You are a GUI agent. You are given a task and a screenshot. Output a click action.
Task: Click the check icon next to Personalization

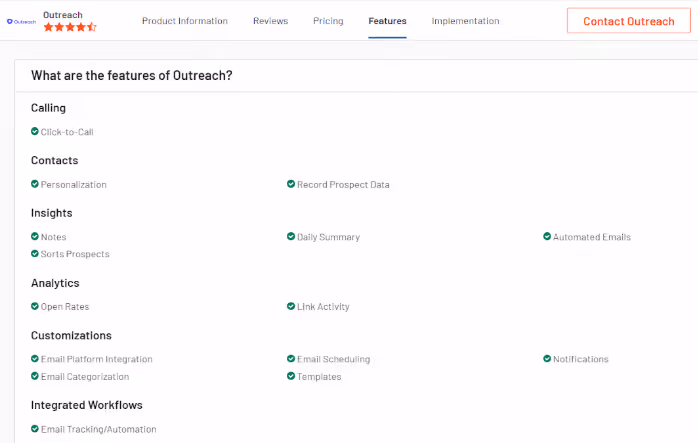point(35,184)
